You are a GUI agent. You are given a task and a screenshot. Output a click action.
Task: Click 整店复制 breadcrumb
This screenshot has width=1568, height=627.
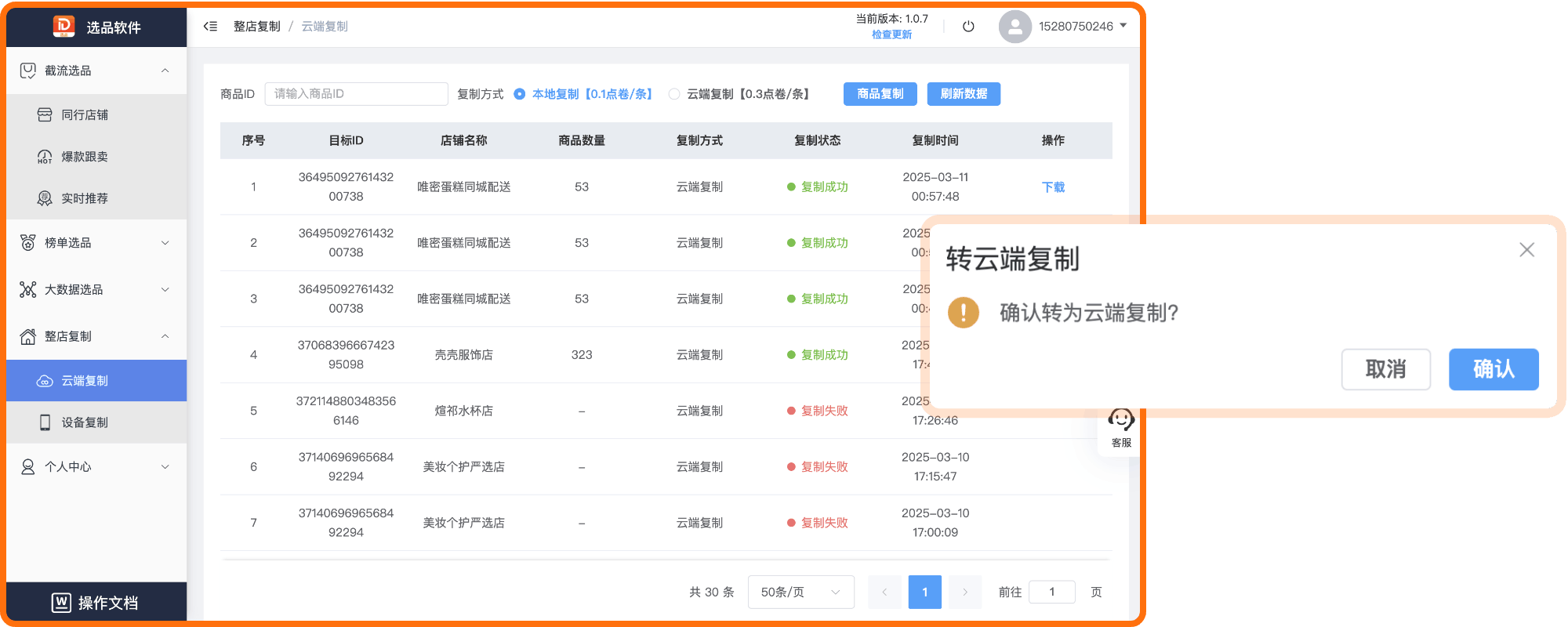[256, 27]
